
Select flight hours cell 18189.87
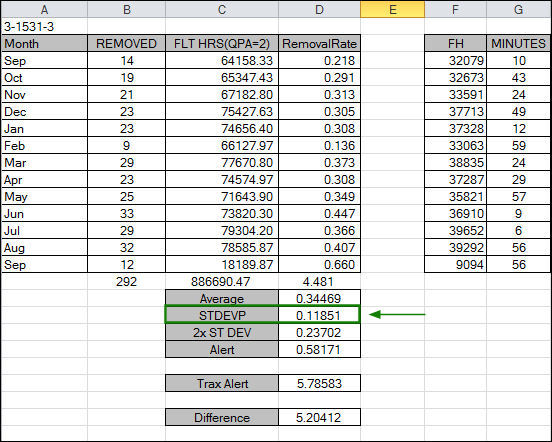pyautogui.click(x=222, y=265)
